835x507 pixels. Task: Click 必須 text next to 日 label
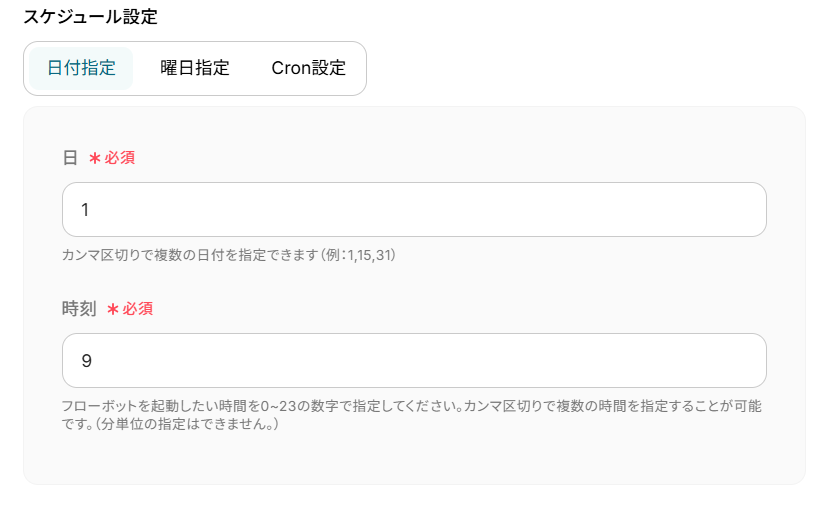point(120,158)
